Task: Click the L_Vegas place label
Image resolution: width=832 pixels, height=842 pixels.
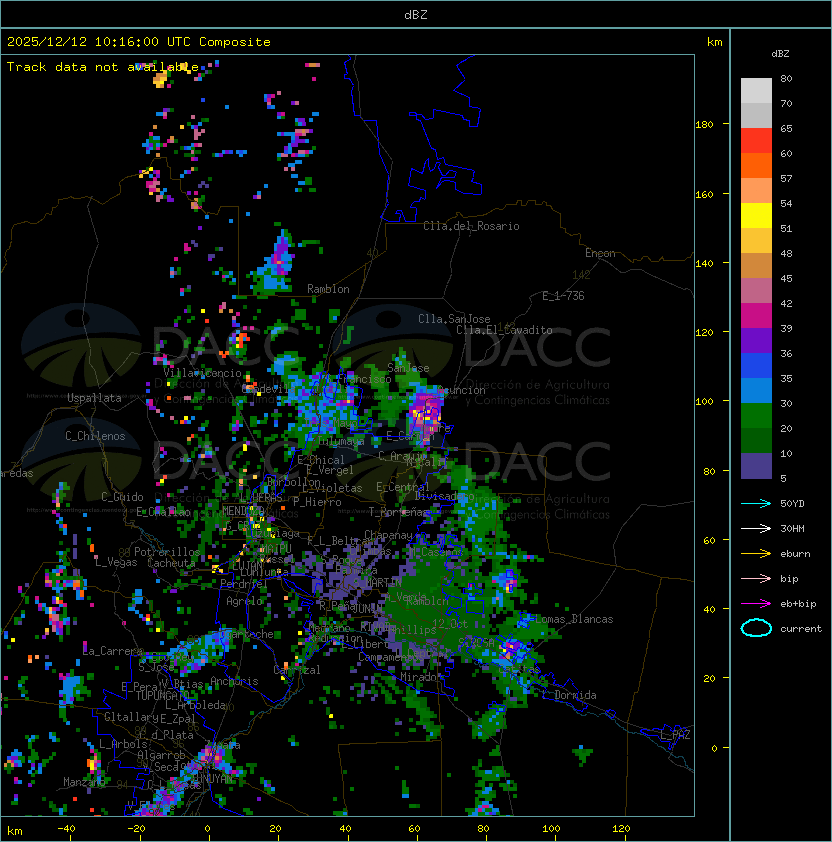Action: tap(116, 562)
